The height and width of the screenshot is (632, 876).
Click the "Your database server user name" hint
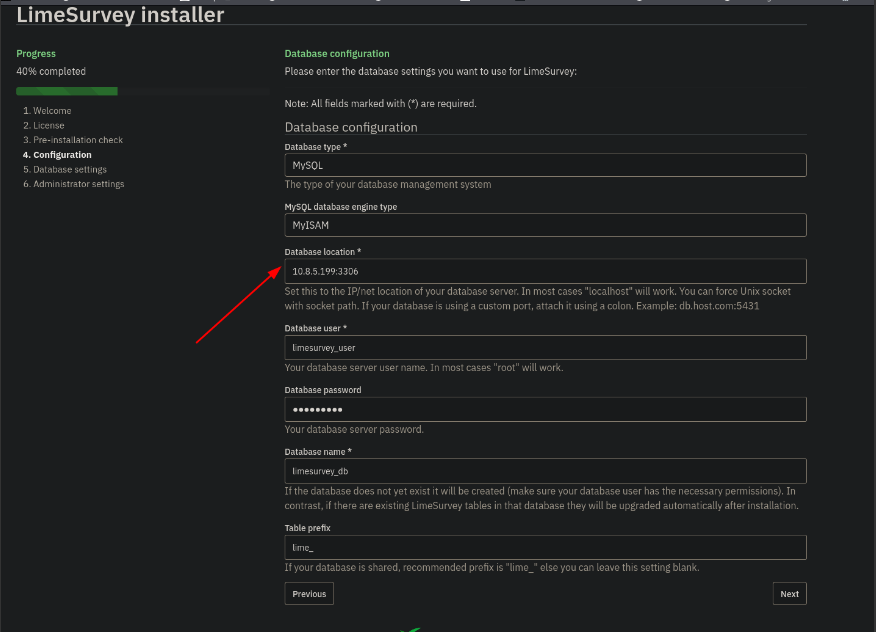coord(424,368)
